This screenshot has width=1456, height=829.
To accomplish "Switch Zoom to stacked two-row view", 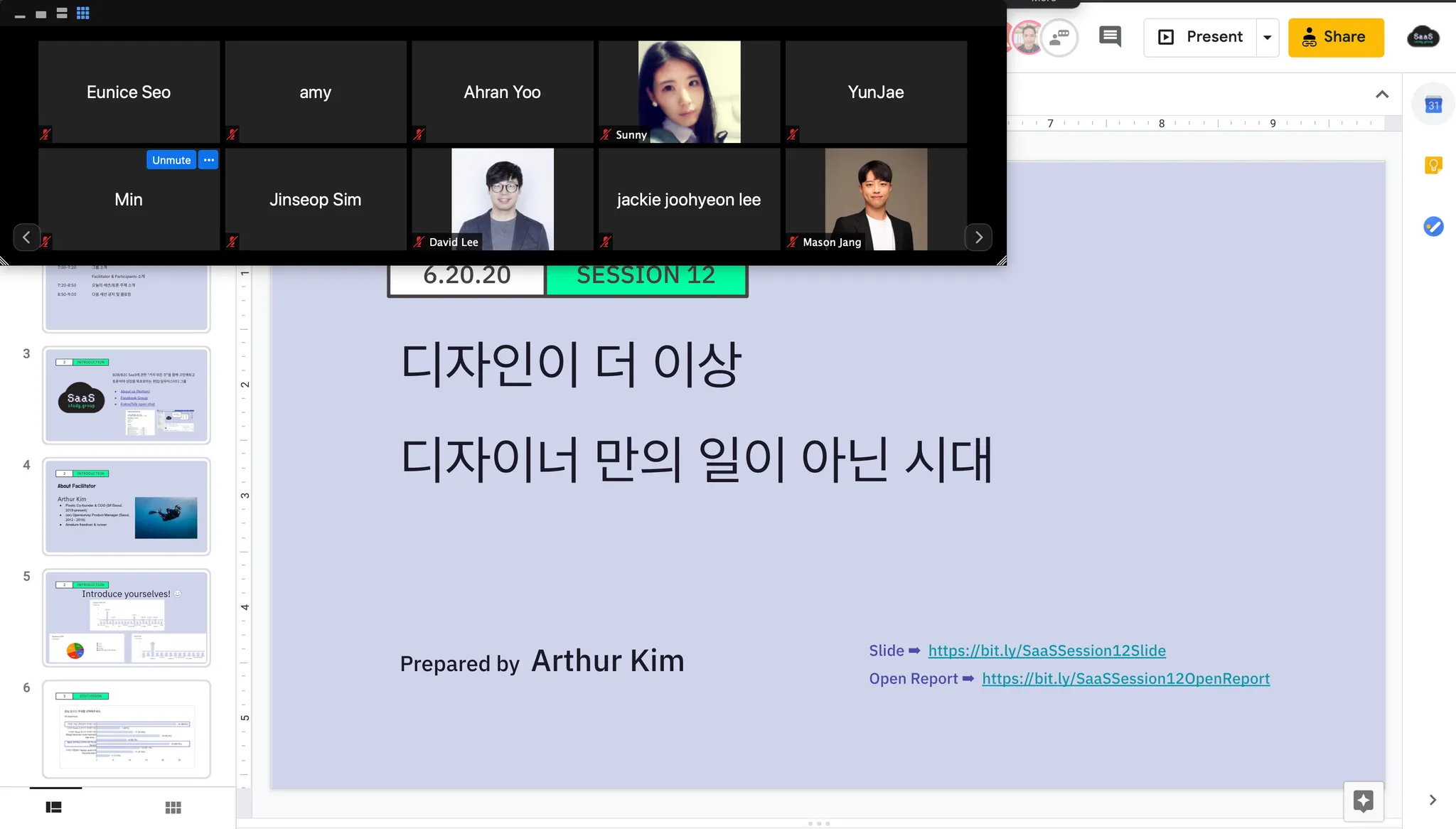I will (62, 14).
